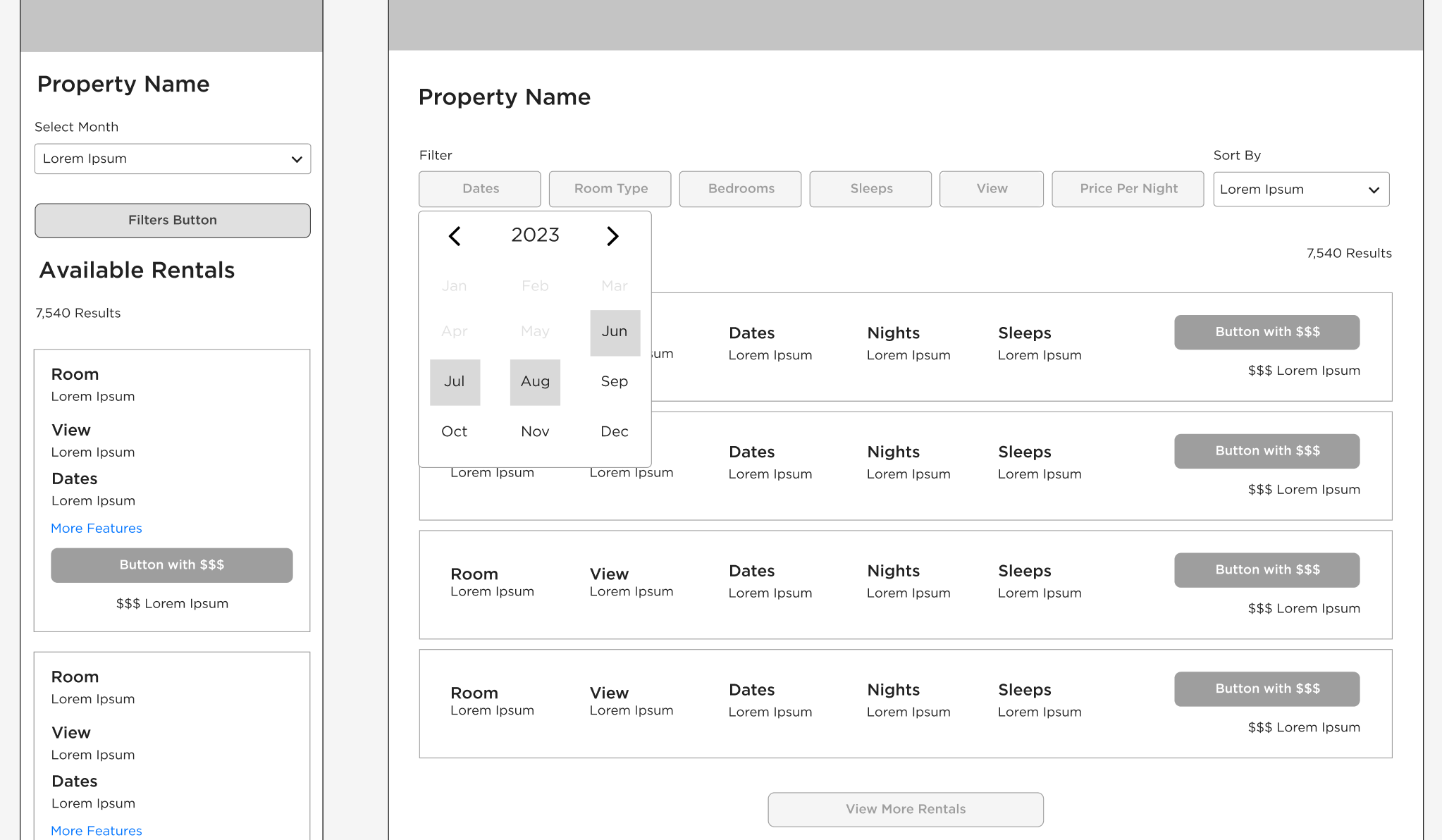Screen dimensions: 1442x840
Task: Choose Oct in the month picker
Action: click(455, 431)
